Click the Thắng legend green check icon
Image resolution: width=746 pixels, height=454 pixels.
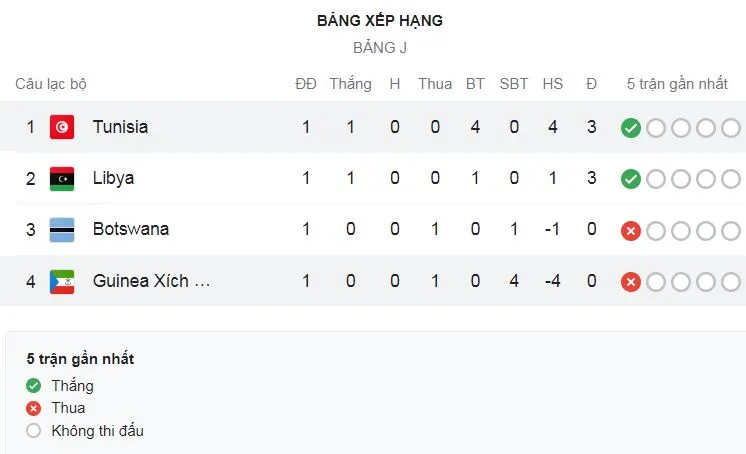point(34,386)
